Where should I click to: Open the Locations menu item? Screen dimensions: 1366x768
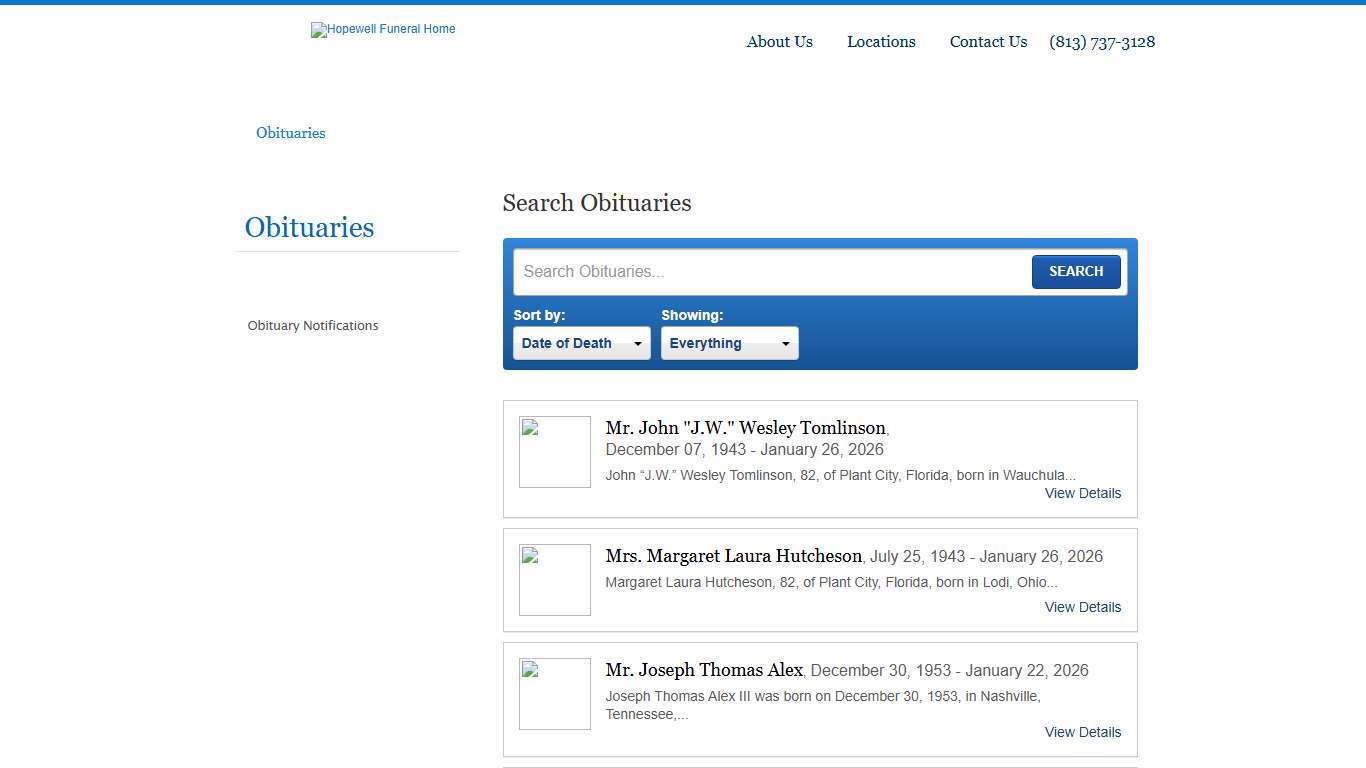881,42
